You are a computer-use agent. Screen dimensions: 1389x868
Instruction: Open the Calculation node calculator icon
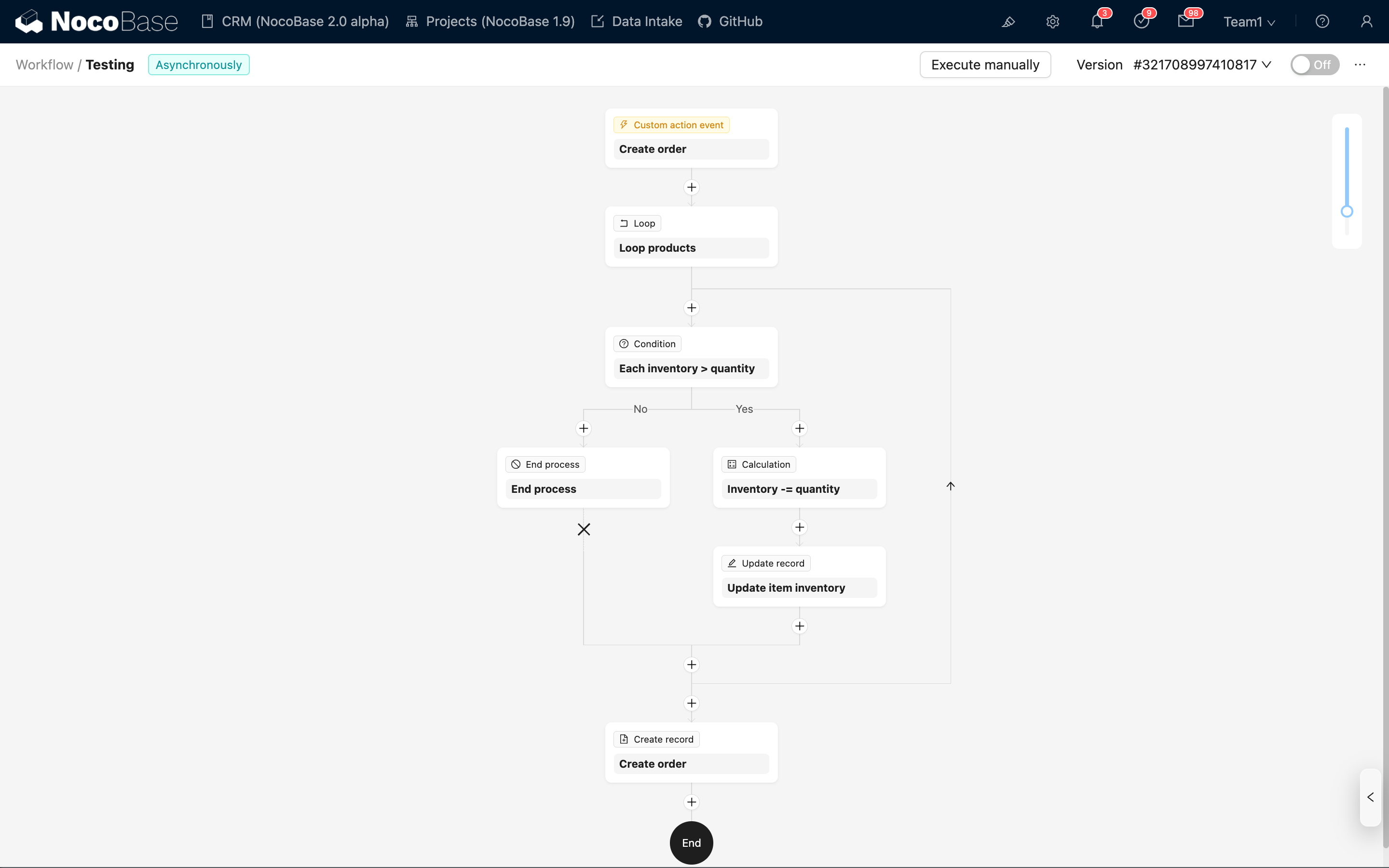pos(732,464)
